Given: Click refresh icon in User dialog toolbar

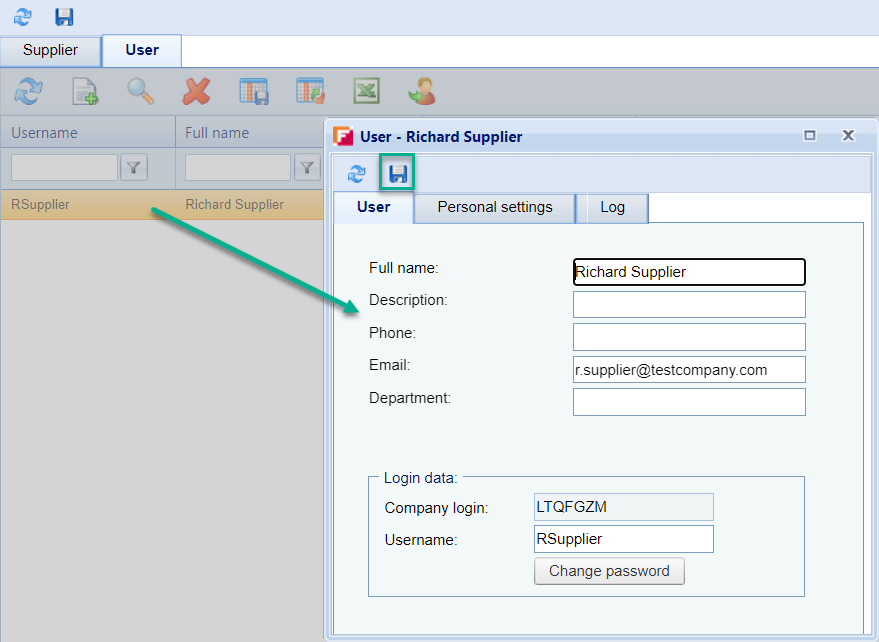Looking at the screenshot, I should [x=356, y=174].
